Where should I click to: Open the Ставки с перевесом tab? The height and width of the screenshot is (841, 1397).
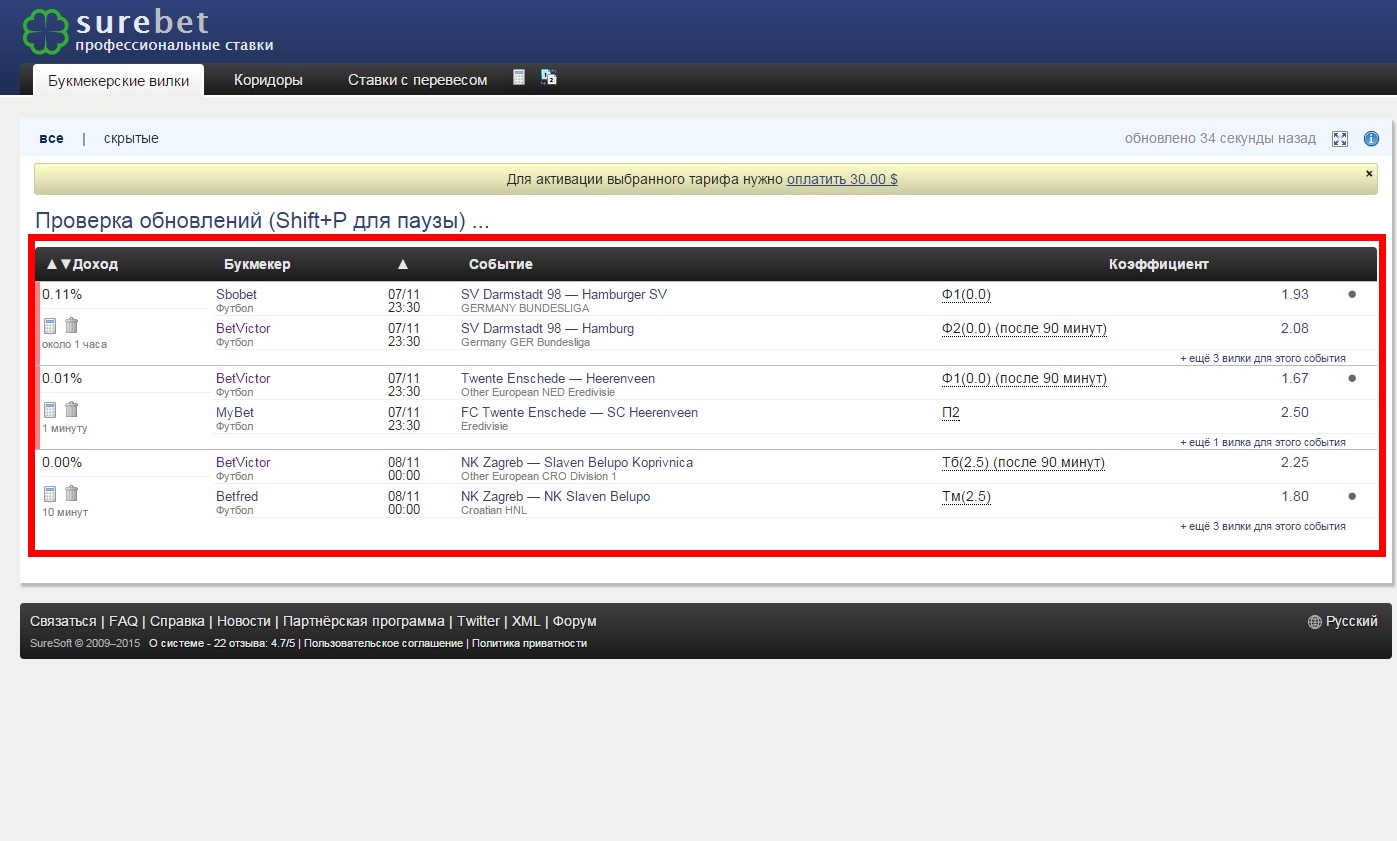(x=417, y=80)
